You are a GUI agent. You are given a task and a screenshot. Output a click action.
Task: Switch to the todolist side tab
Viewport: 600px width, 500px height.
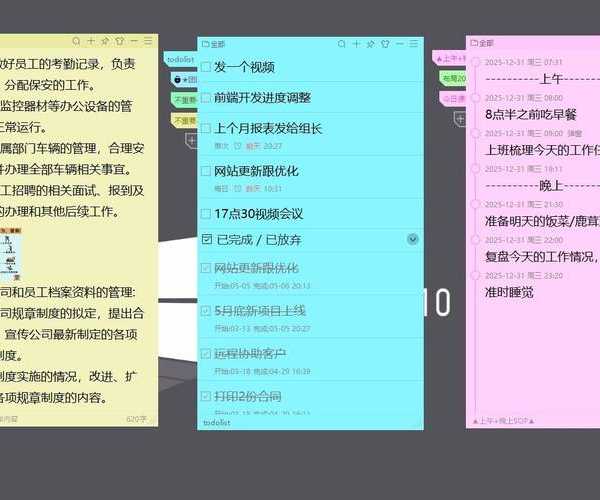(x=181, y=59)
